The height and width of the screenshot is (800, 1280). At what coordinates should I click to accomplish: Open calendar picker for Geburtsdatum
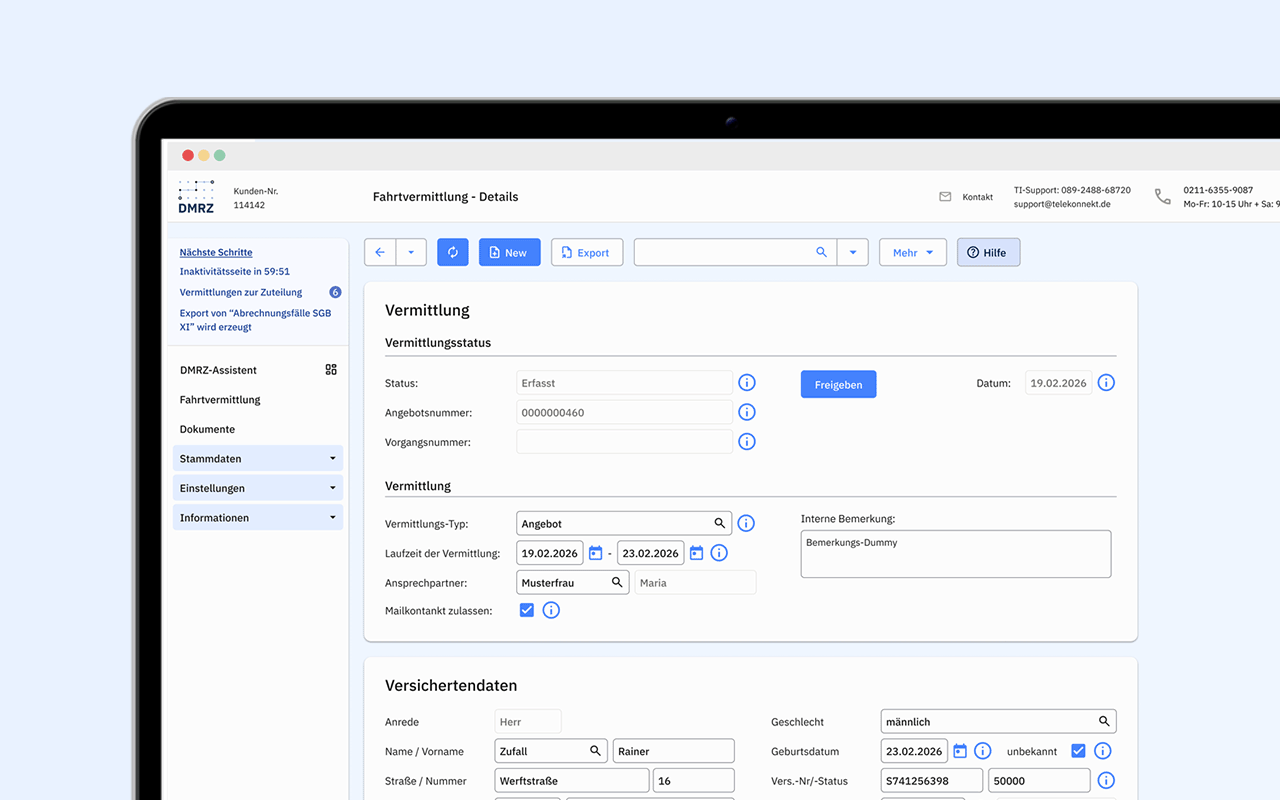coord(960,751)
